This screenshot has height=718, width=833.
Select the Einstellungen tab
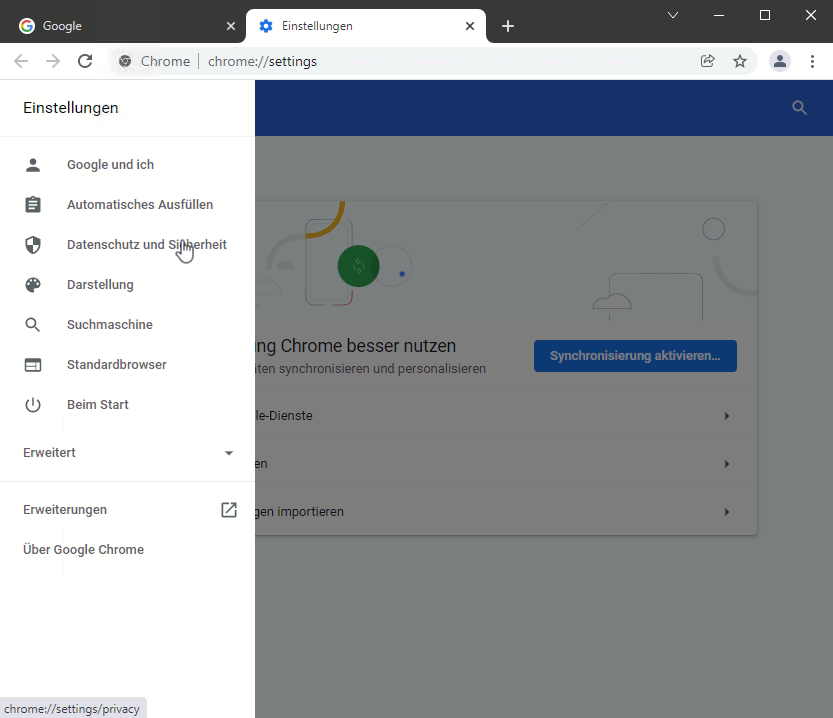[366, 25]
